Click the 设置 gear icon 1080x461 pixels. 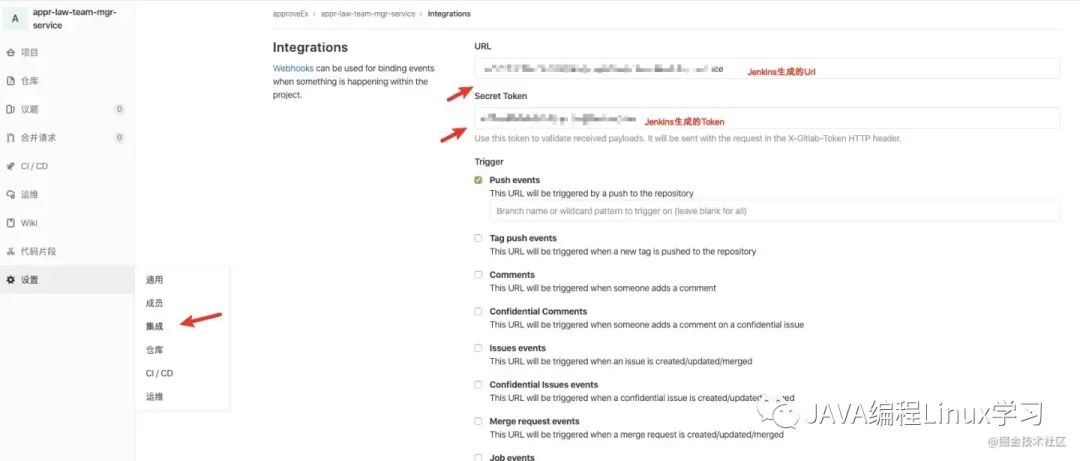click(x=10, y=280)
